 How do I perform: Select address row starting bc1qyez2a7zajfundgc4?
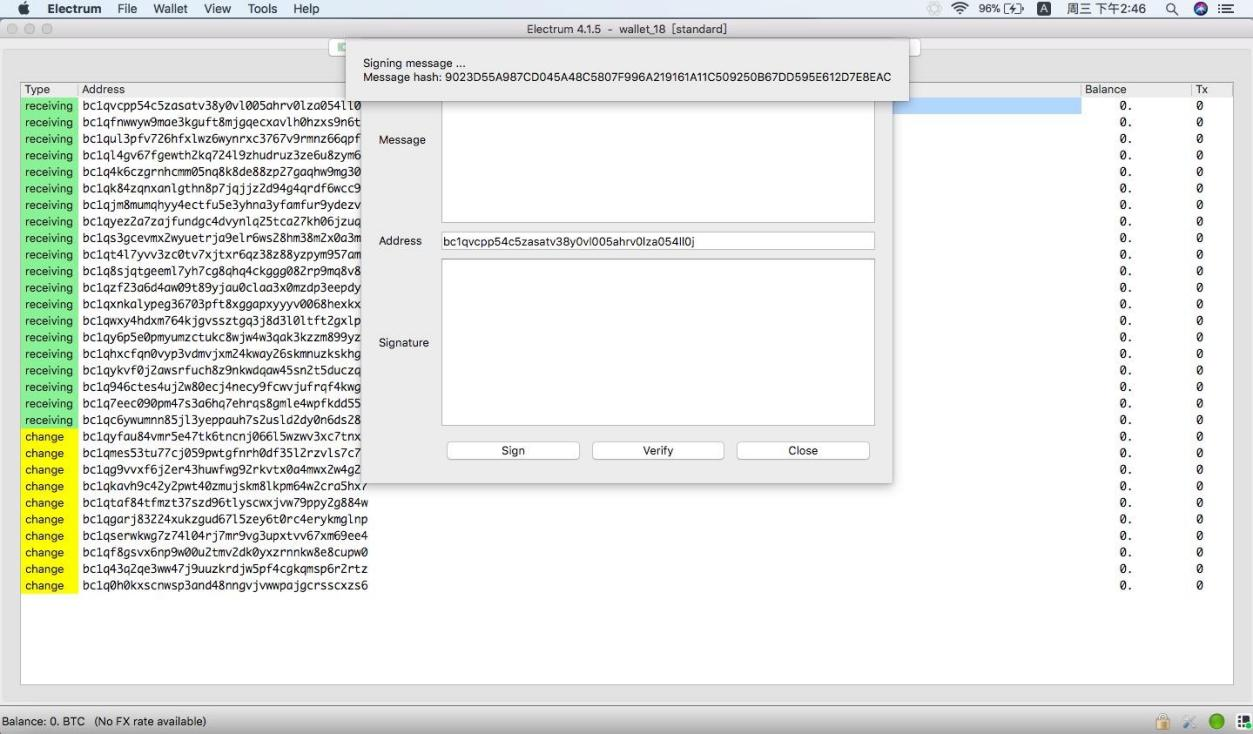(221, 221)
